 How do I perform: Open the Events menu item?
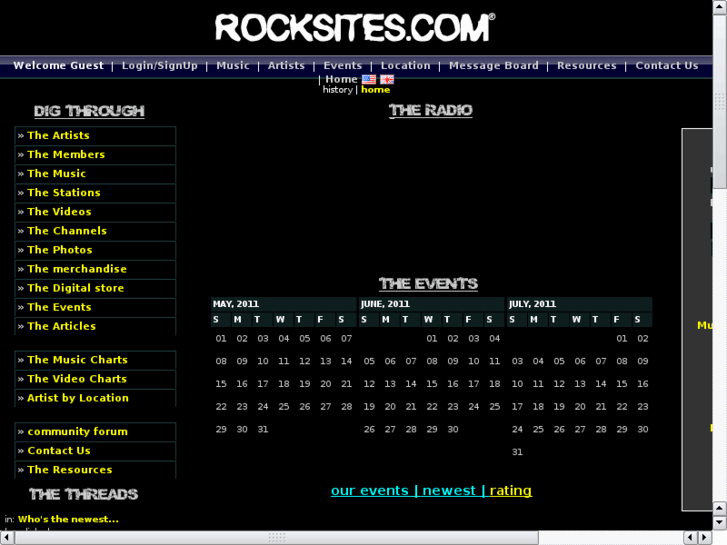(x=343, y=65)
